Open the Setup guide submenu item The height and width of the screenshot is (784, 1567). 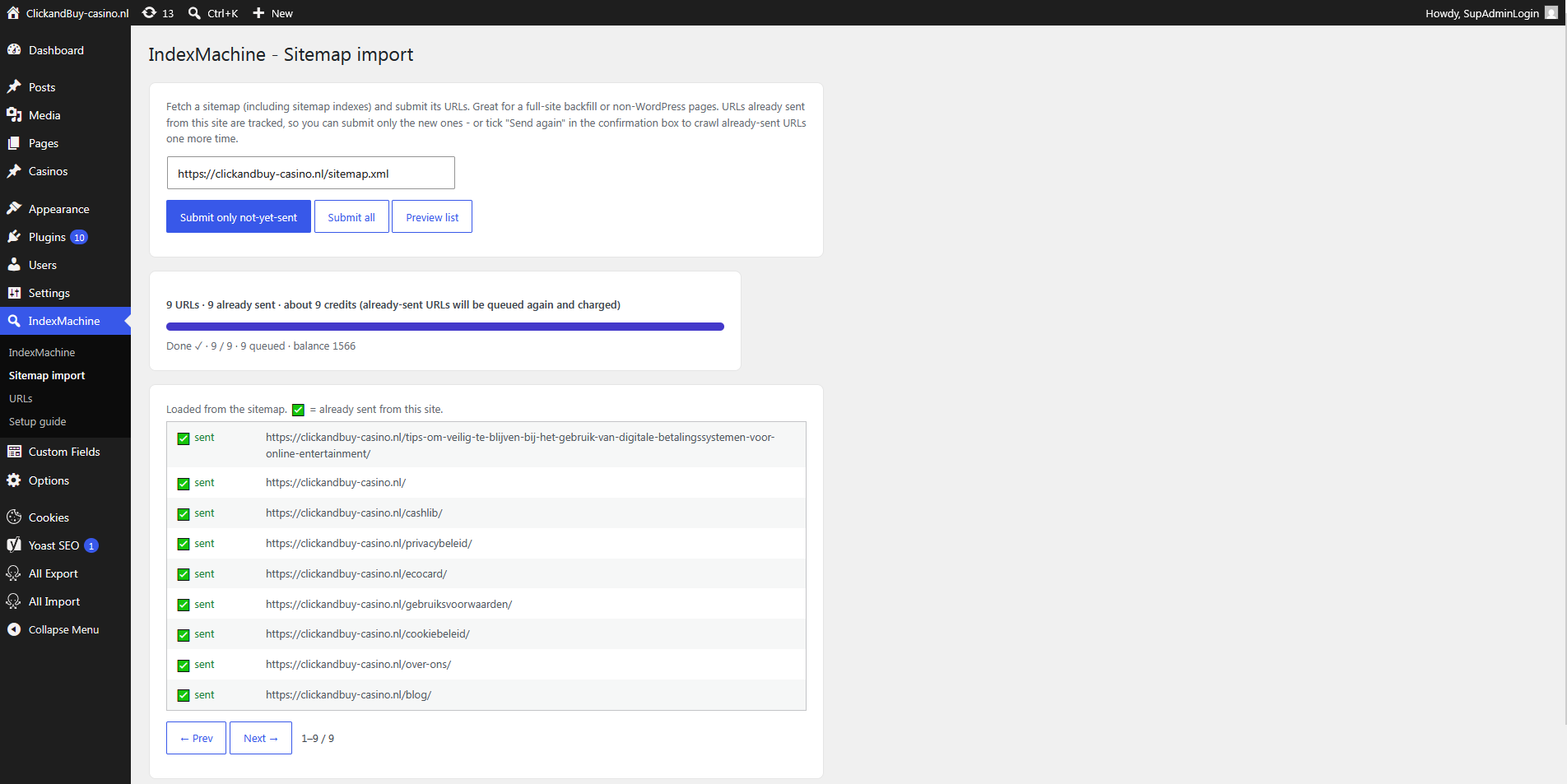tap(38, 421)
